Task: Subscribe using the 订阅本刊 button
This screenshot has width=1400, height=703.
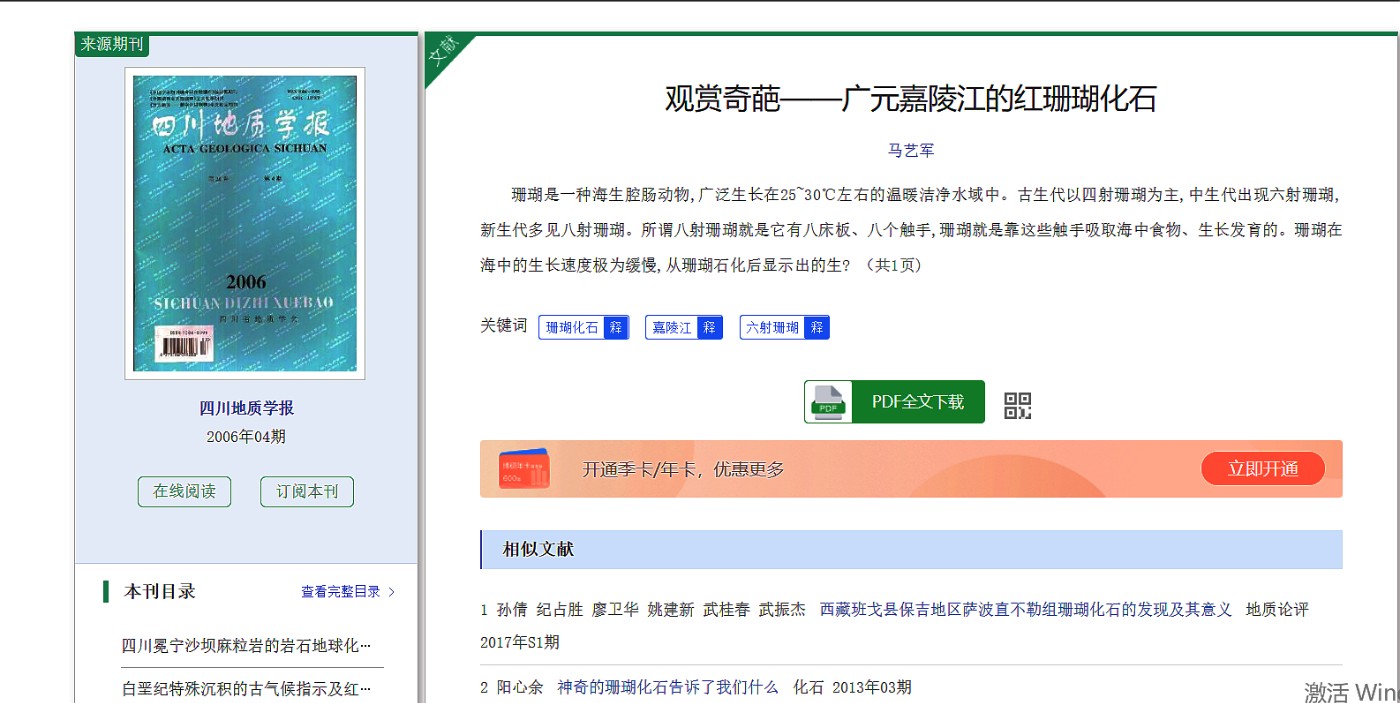Action: (x=307, y=492)
